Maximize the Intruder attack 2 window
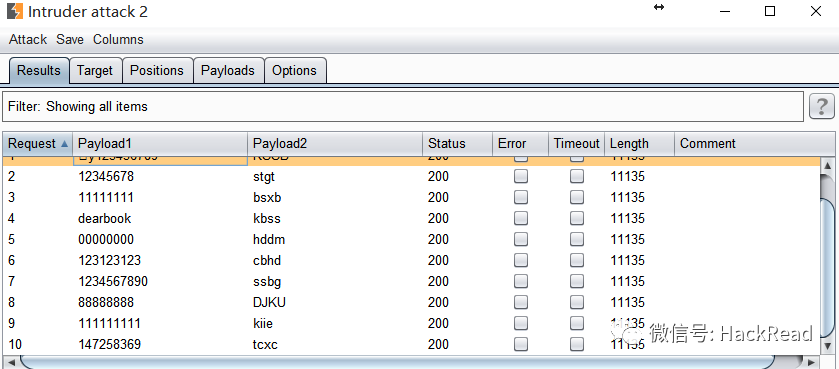Image resolution: width=839 pixels, height=369 pixels. point(769,11)
